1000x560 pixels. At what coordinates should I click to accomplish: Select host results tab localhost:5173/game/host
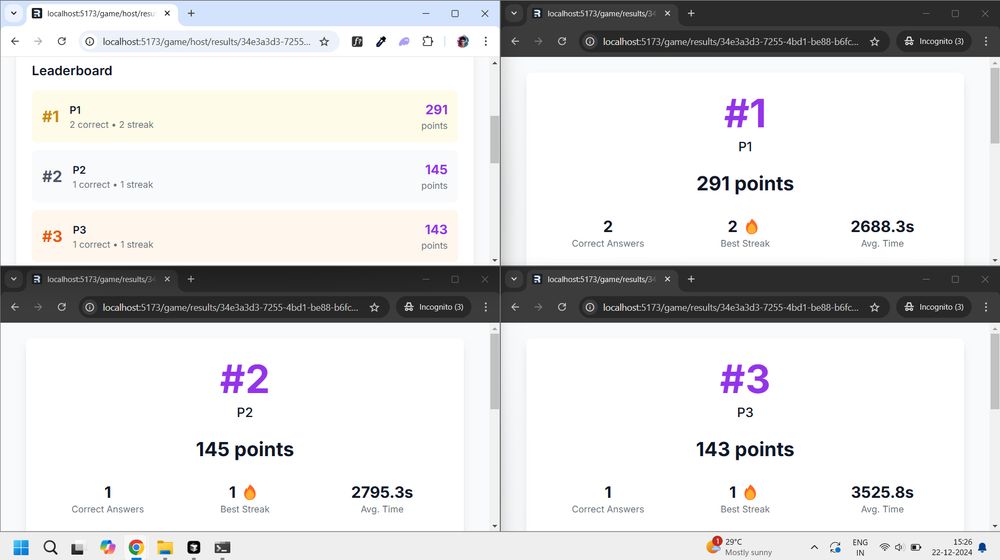tap(102, 13)
